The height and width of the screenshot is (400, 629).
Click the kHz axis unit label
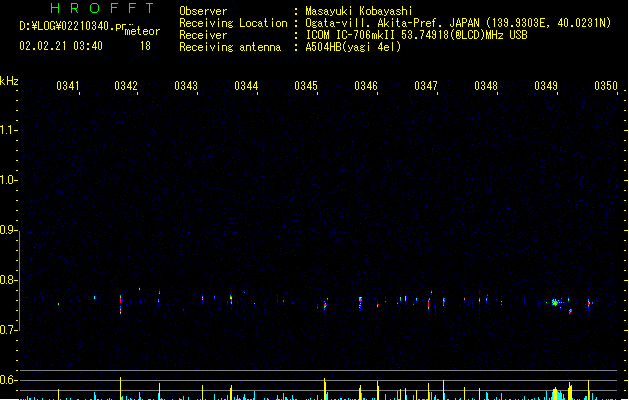pos(9,81)
